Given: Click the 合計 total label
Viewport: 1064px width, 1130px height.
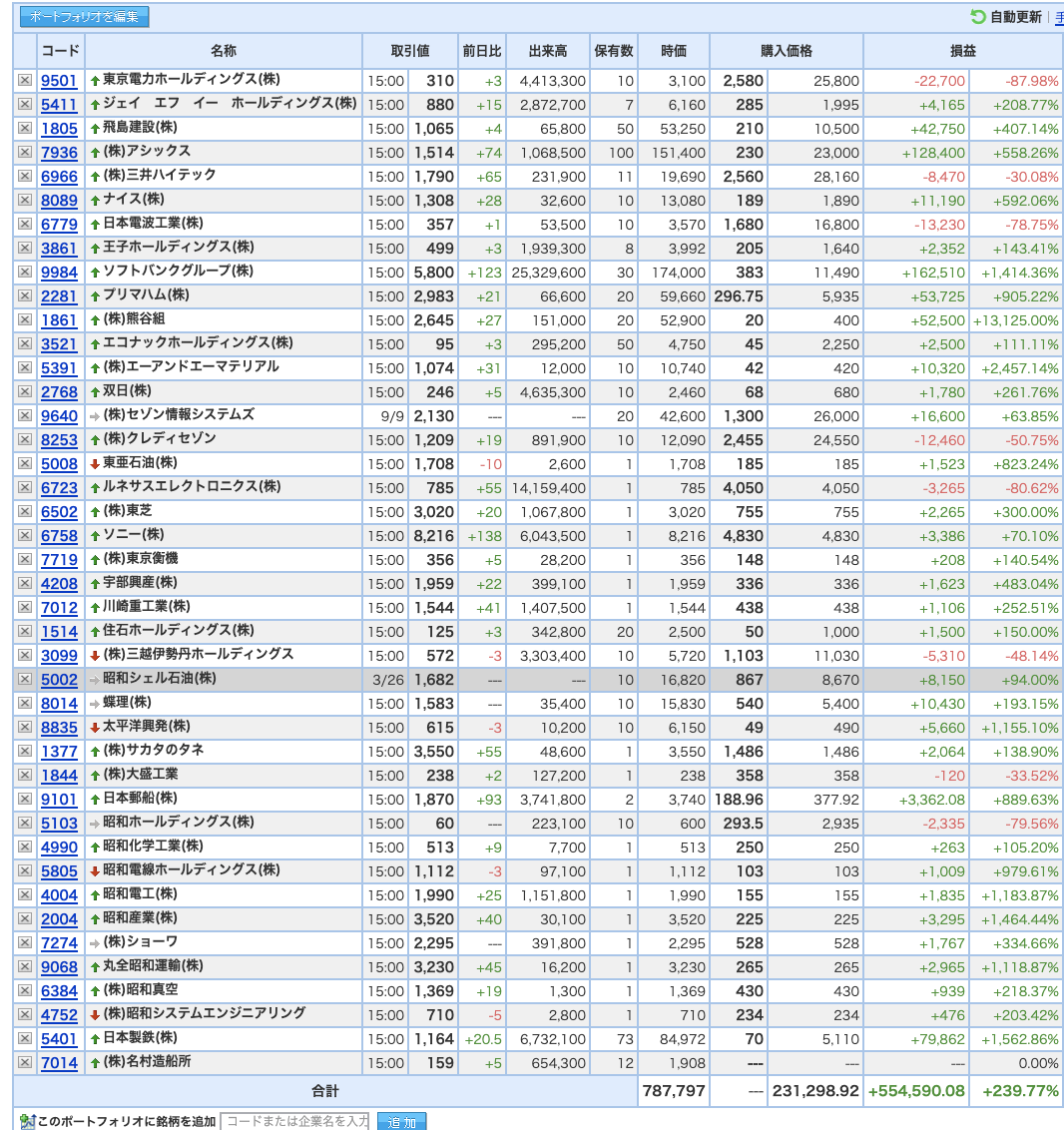Looking at the screenshot, I should coord(325,1091).
